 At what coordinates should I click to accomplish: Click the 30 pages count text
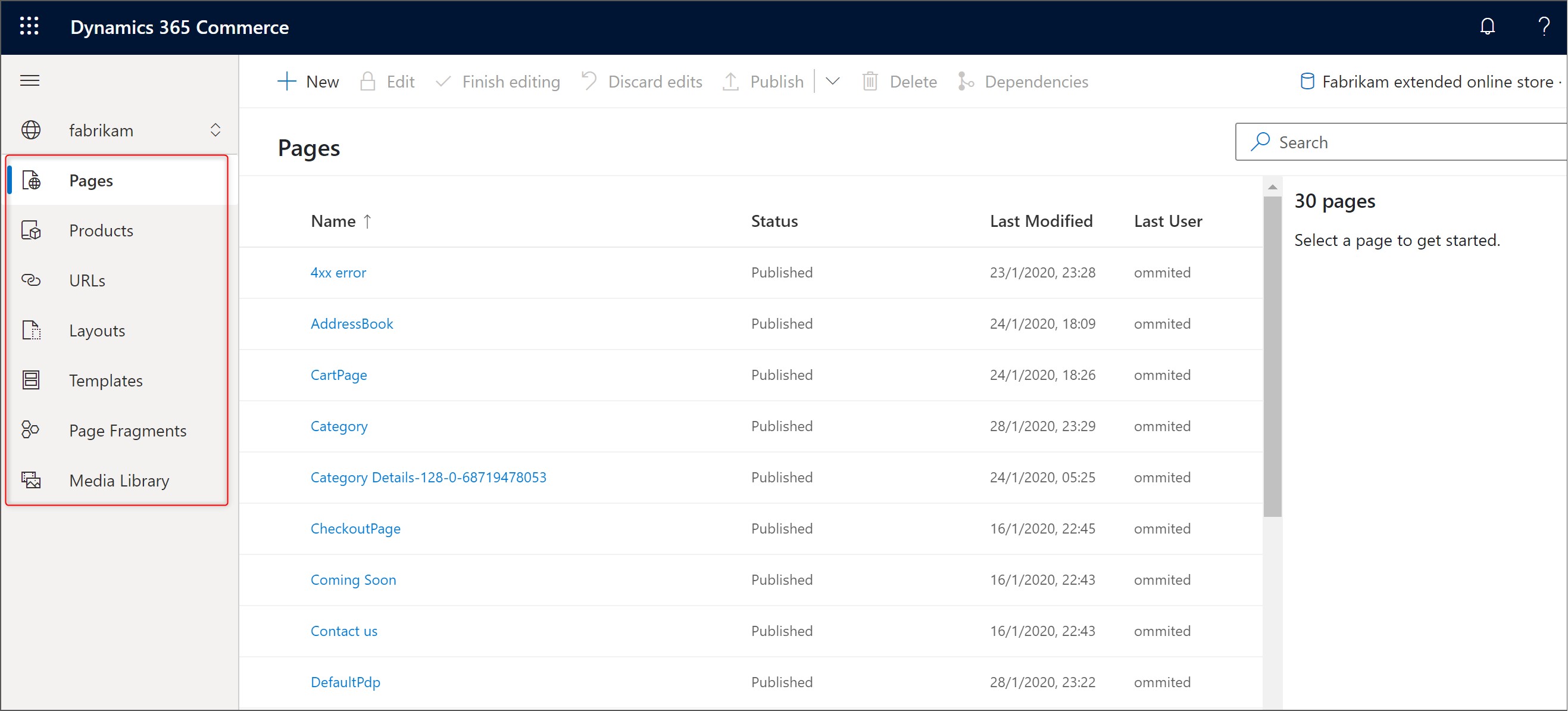pos(1334,200)
